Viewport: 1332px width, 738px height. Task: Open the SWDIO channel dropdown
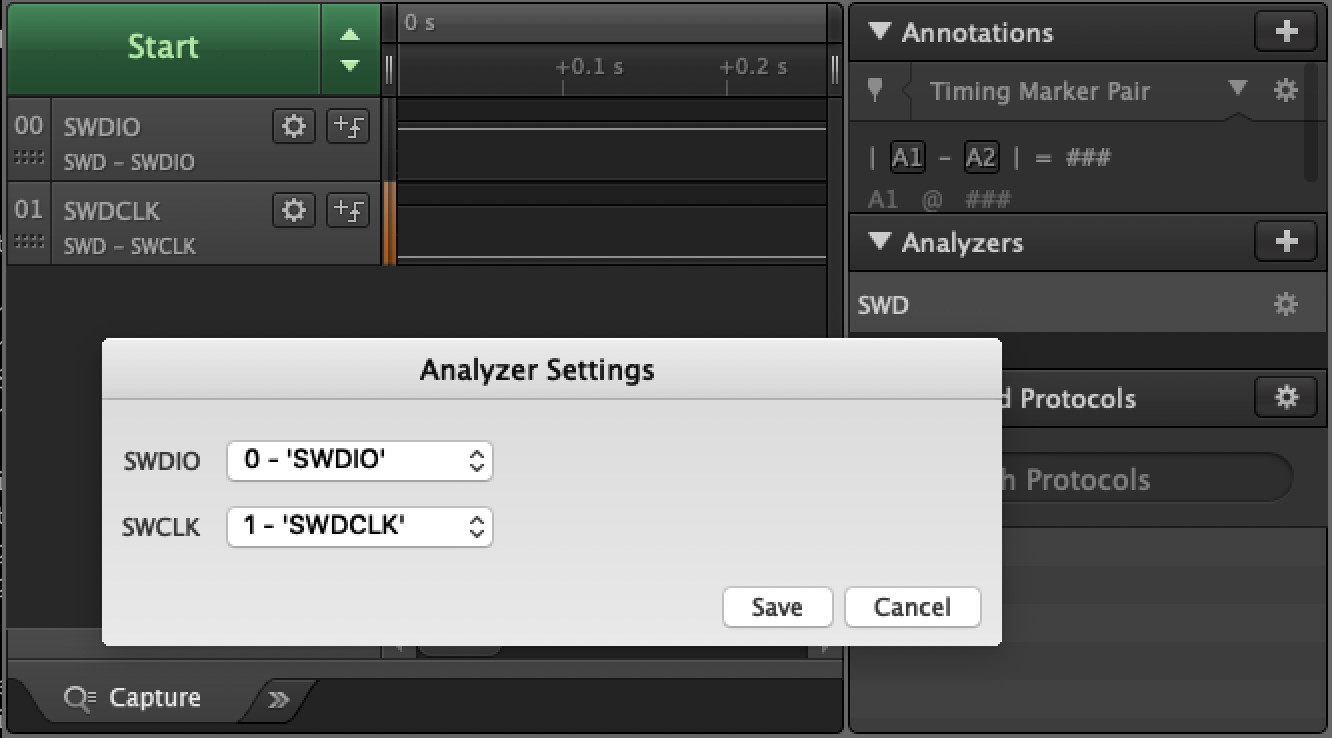(x=360, y=461)
